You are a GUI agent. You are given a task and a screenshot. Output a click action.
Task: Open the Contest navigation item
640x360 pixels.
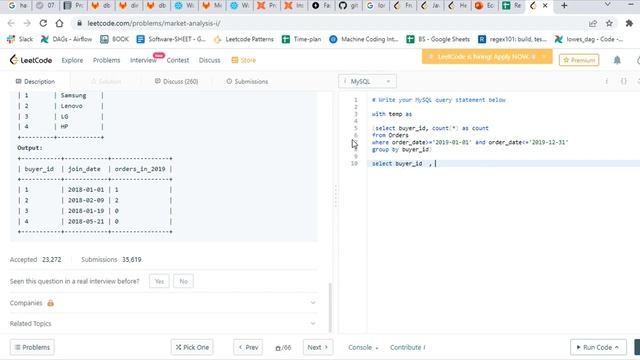[178, 60]
